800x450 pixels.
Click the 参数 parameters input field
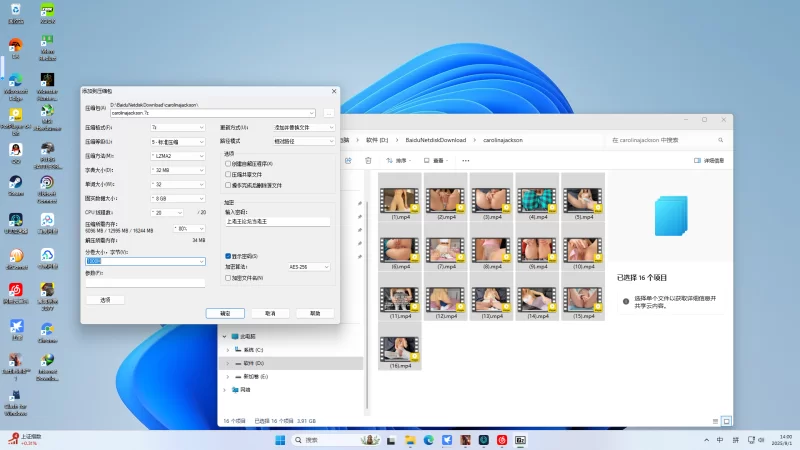tap(145, 283)
